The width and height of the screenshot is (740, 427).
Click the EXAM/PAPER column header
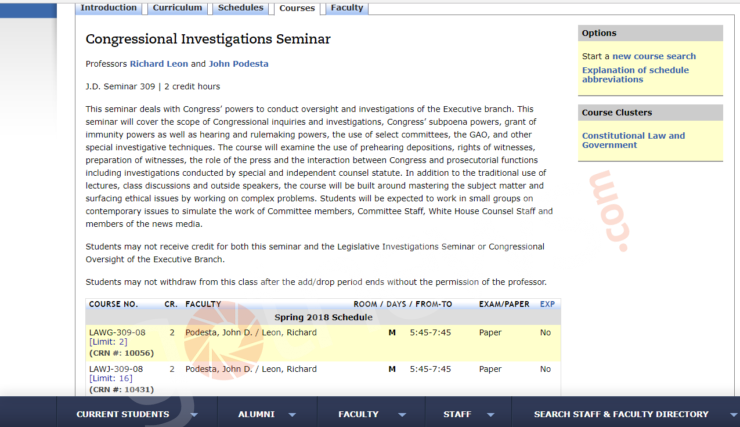[504, 304]
